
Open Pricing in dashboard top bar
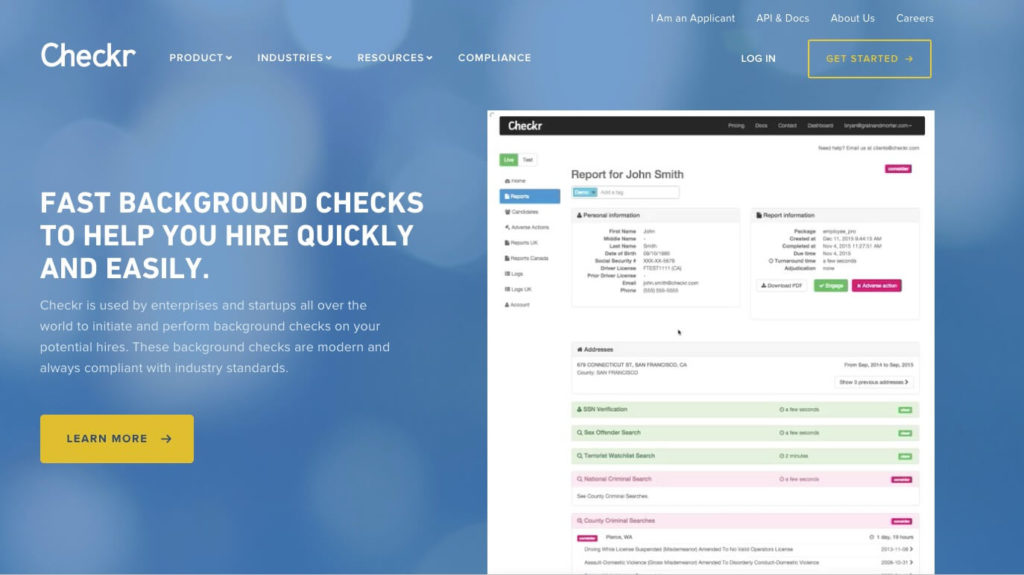(736, 125)
